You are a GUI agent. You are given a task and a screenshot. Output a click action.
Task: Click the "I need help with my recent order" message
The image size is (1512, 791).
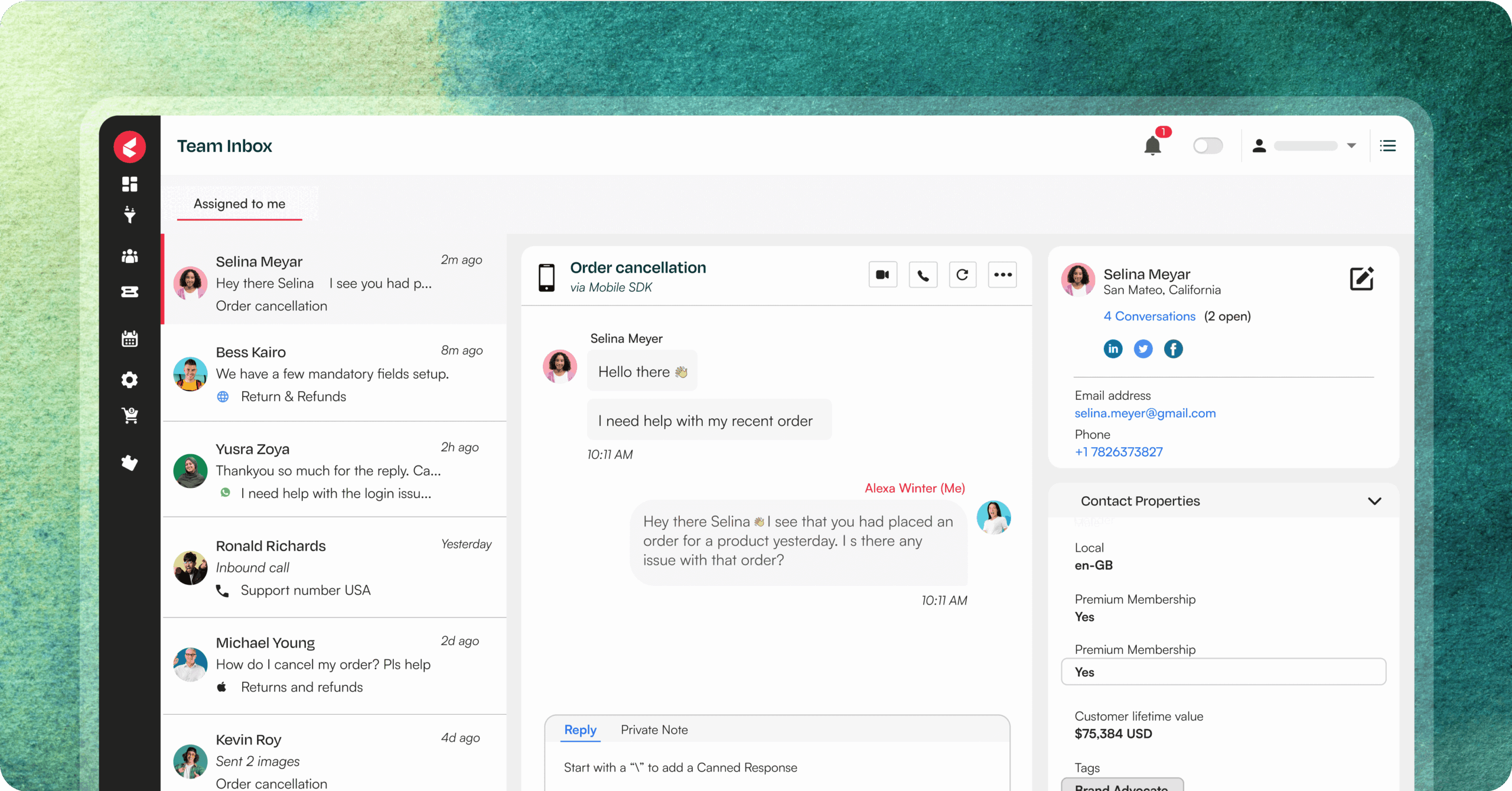tap(709, 420)
